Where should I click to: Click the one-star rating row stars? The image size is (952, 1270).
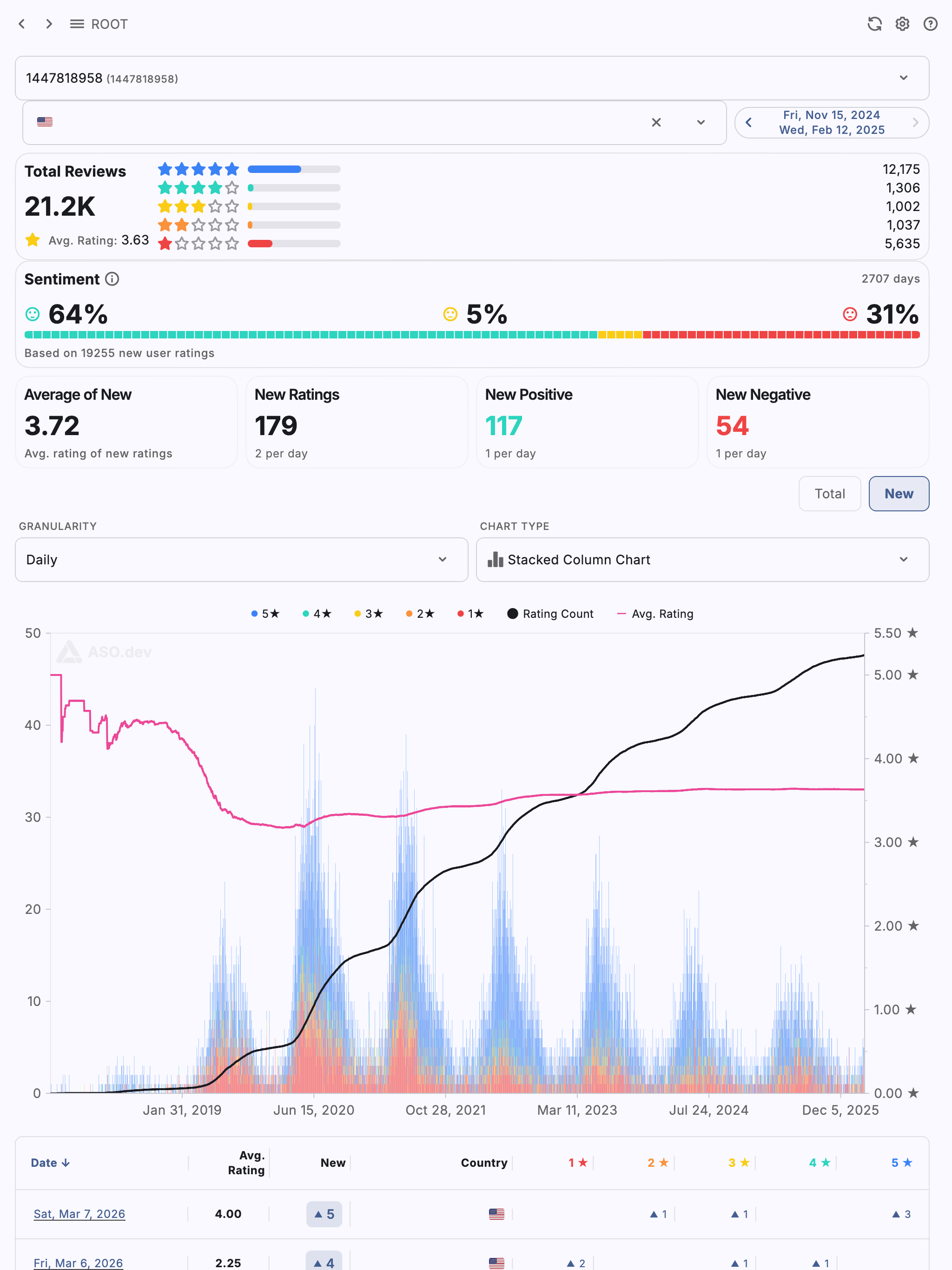(x=198, y=244)
